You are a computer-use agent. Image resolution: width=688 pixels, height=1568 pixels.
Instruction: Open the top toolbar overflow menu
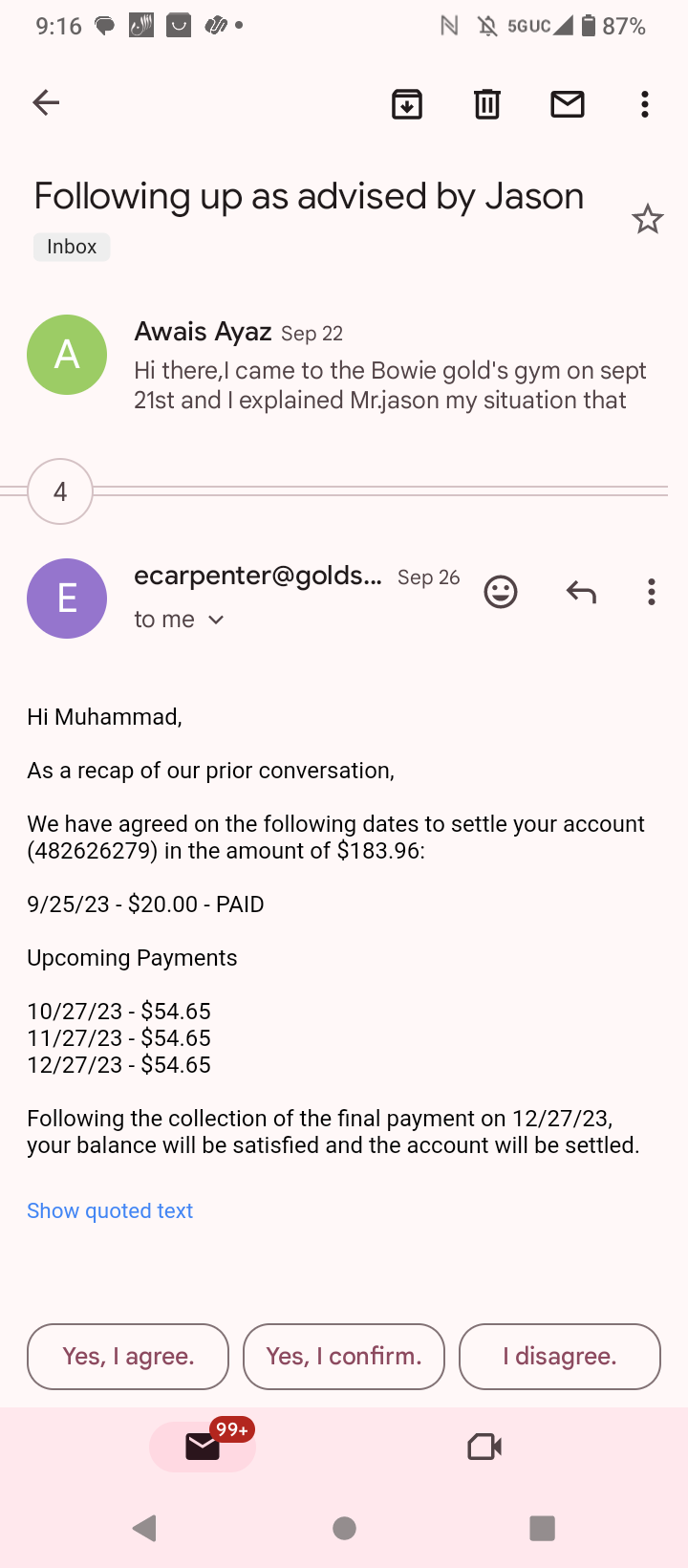coord(645,103)
